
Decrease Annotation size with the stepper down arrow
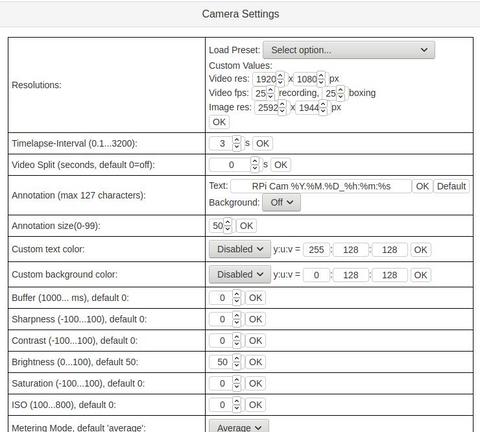(x=228, y=229)
